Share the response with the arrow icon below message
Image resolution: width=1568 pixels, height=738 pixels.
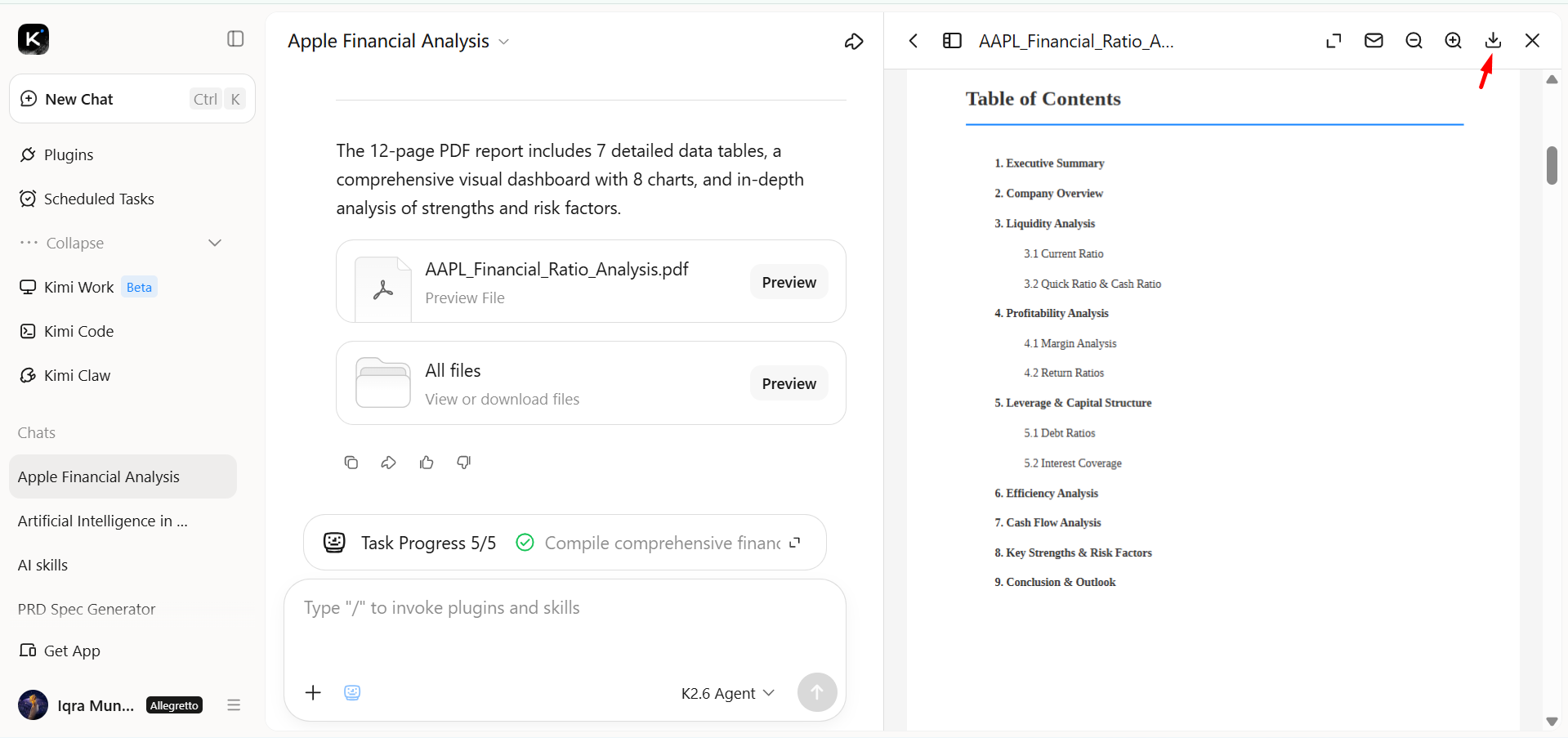388,463
